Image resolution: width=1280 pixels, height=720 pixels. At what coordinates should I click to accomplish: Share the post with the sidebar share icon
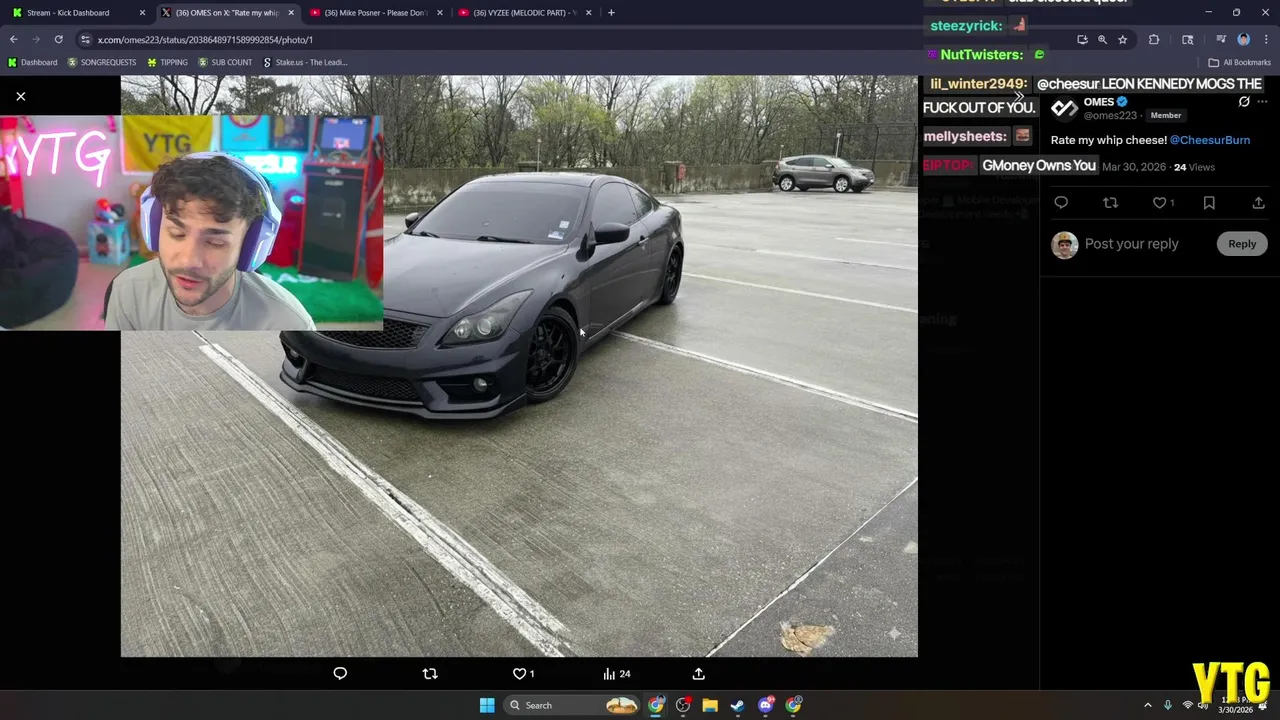click(1258, 203)
